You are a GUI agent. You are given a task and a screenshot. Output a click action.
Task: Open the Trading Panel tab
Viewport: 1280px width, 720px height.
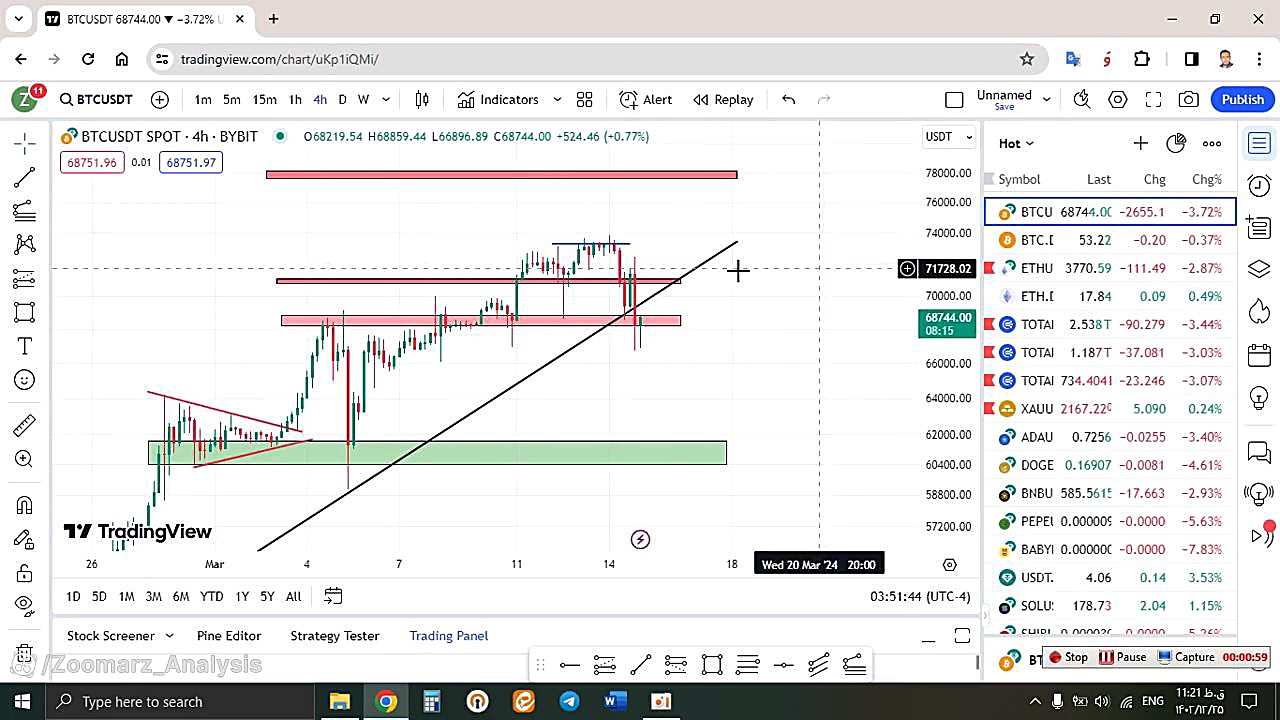pyautogui.click(x=449, y=636)
